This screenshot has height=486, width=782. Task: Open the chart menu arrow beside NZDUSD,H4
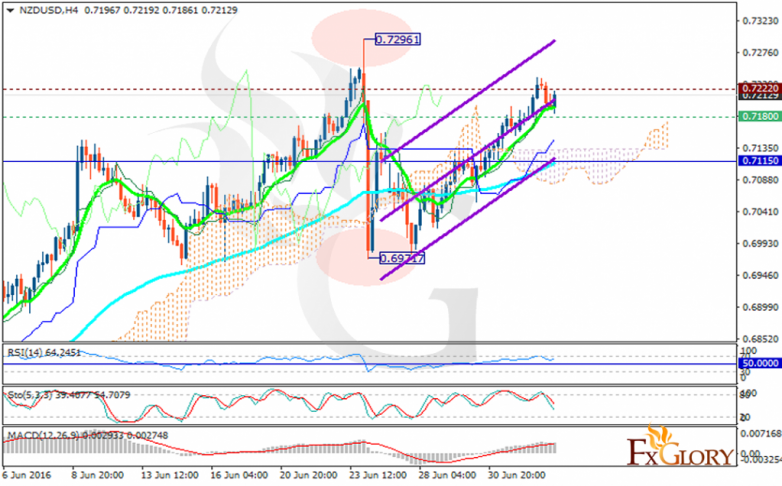pyautogui.click(x=10, y=10)
